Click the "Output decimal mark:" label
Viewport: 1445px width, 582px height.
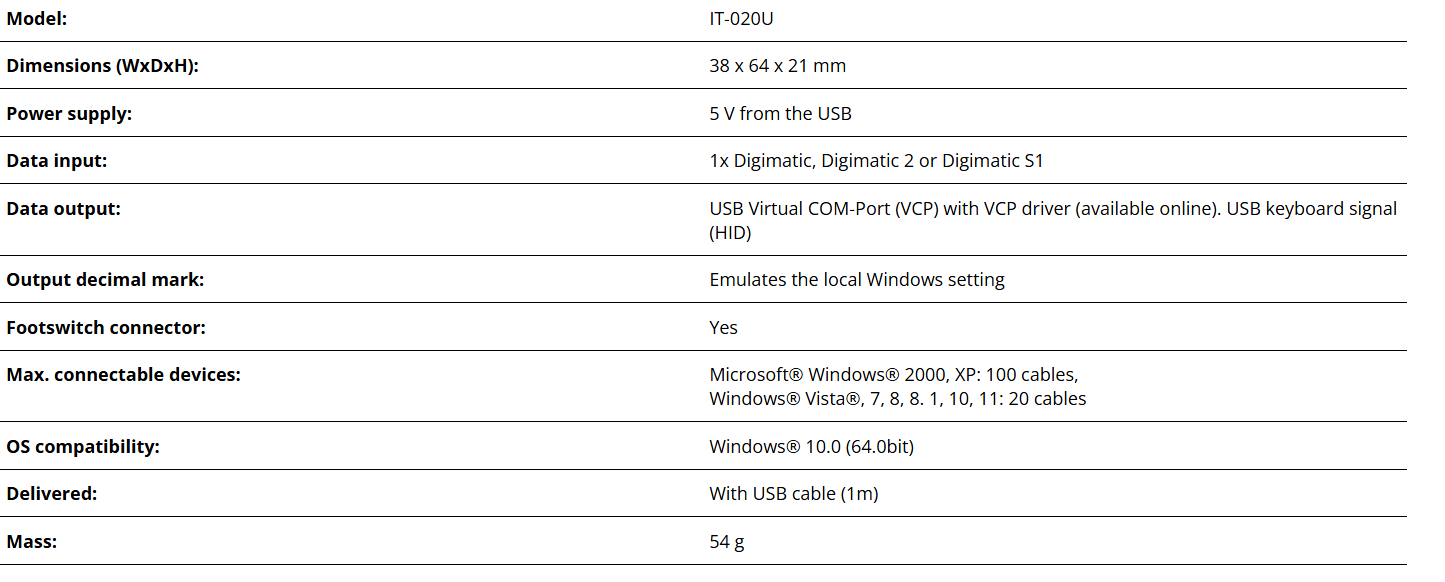(105, 280)
